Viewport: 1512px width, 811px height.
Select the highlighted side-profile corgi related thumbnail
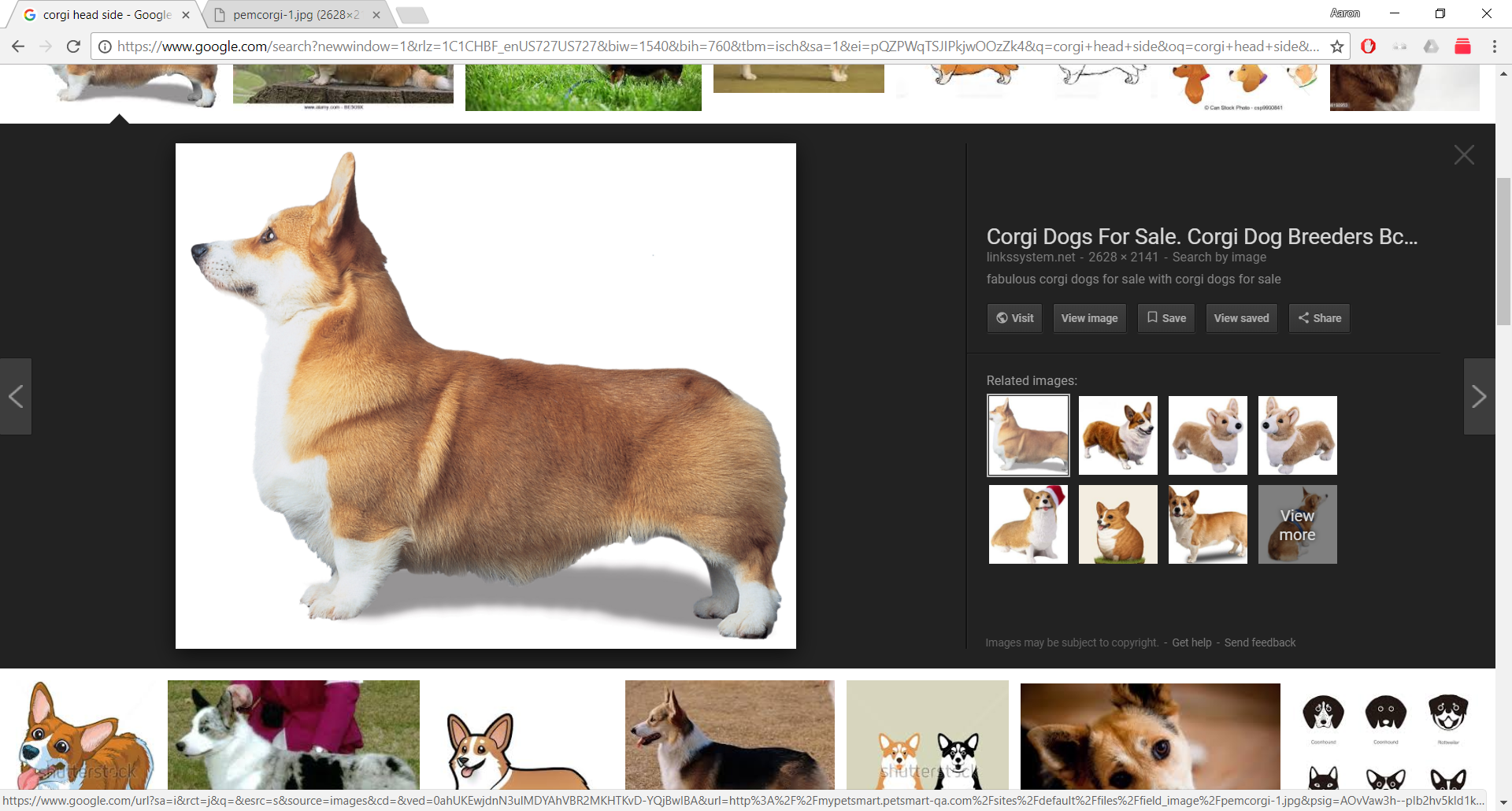tap(1028, 435)
